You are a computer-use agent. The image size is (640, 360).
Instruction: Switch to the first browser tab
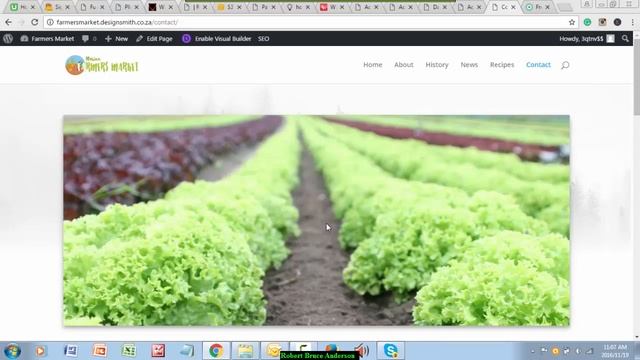pyautogui.click(x=22, y=7)
